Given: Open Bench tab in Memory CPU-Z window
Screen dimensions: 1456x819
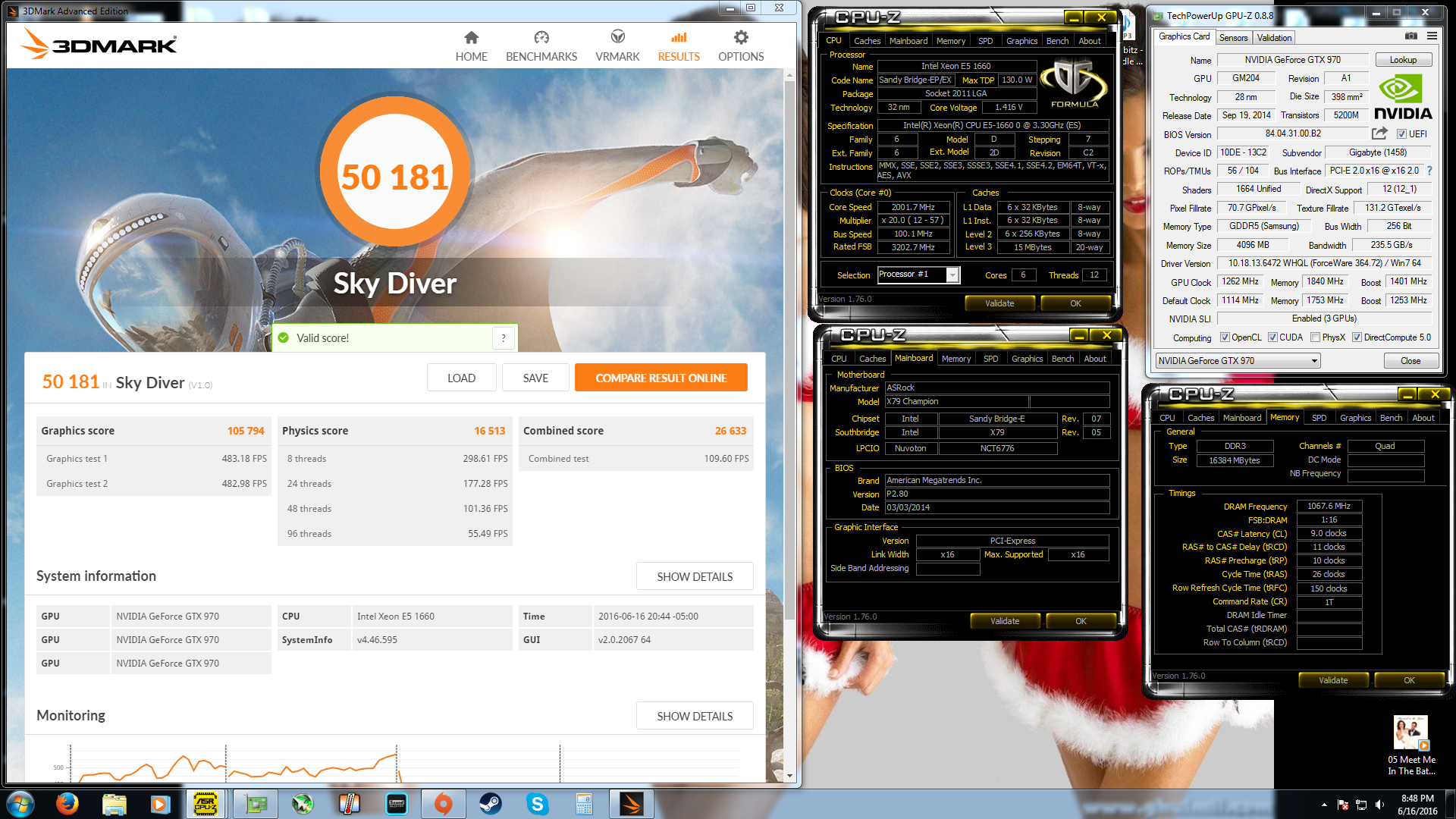Looking at the screenshot, I should tap(1391, 418).
